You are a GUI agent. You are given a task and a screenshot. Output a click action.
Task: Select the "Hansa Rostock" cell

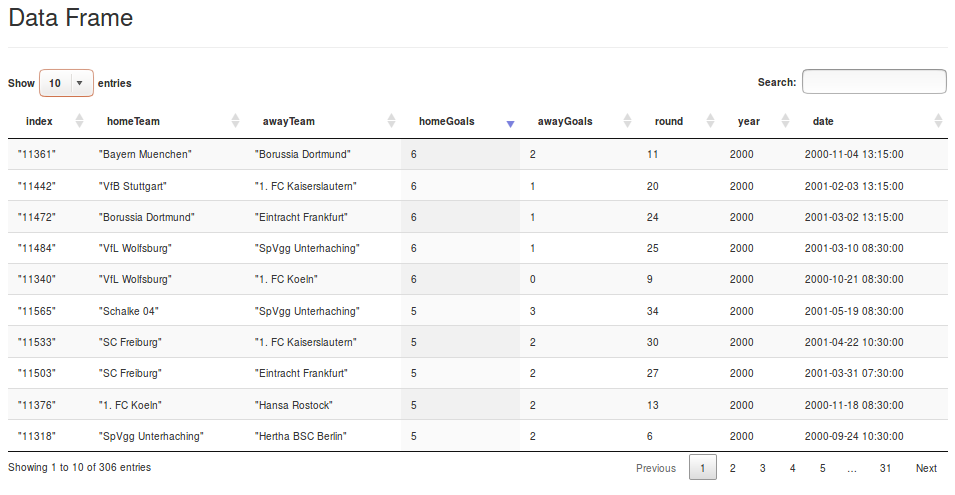pyautogui.click(x=294, y=404)
